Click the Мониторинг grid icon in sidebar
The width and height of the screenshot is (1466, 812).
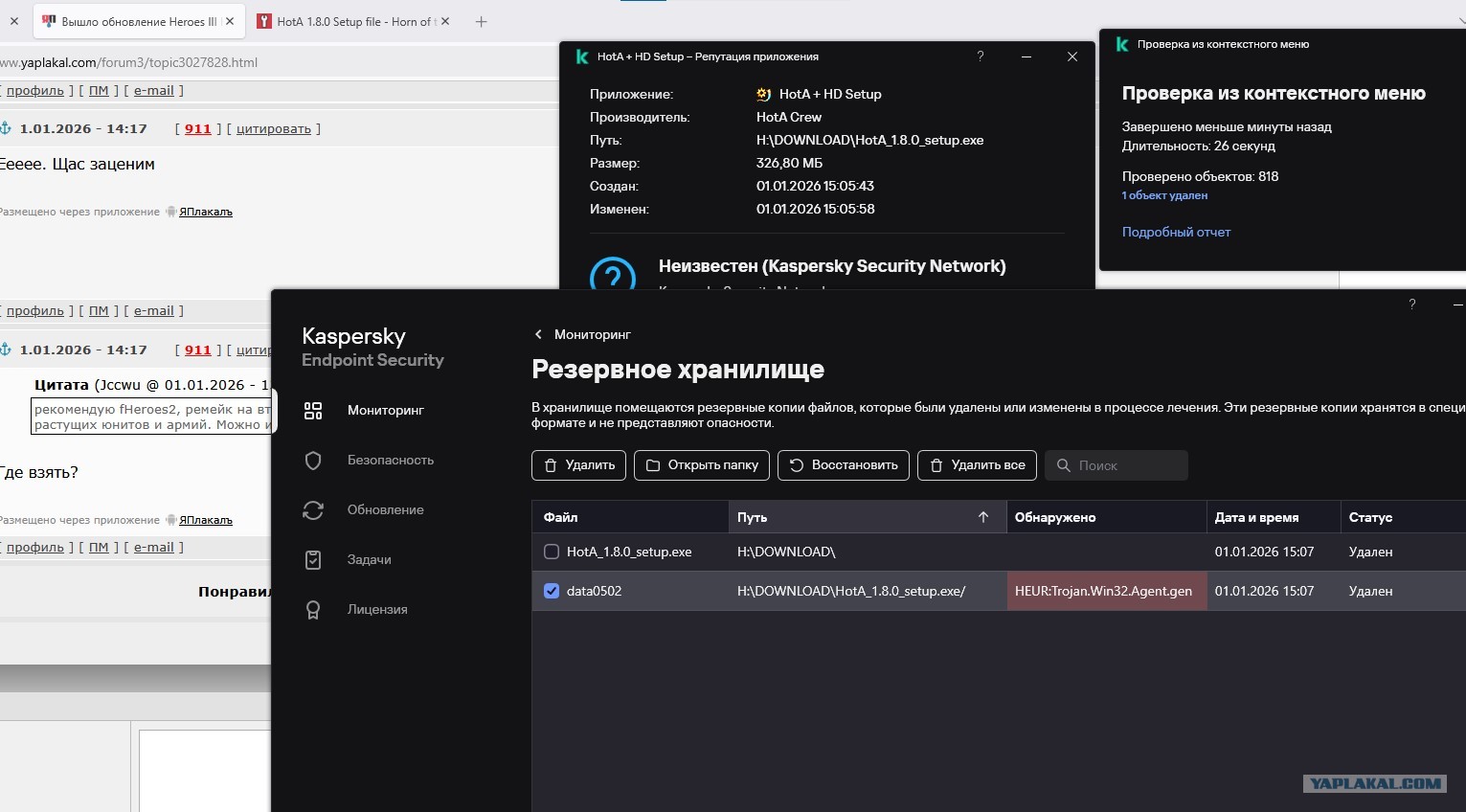[313, 411]
